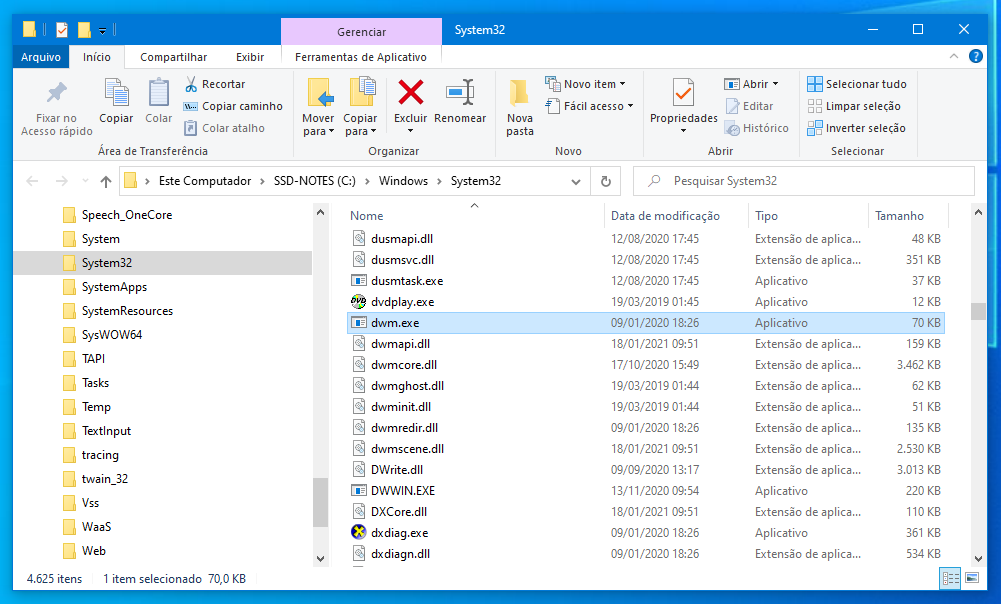Click the Excluir red X icon

[410, 93]
